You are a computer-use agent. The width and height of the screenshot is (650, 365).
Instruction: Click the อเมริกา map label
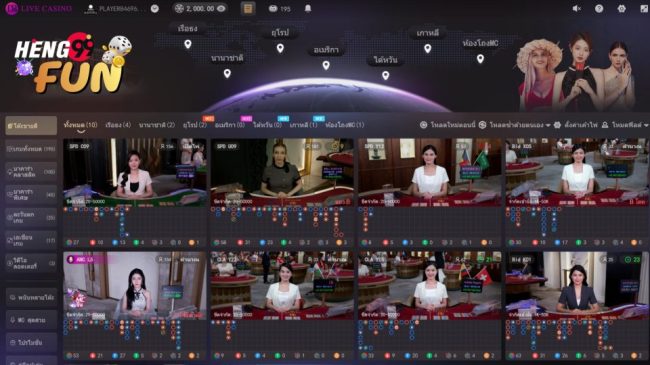[326, 50]
